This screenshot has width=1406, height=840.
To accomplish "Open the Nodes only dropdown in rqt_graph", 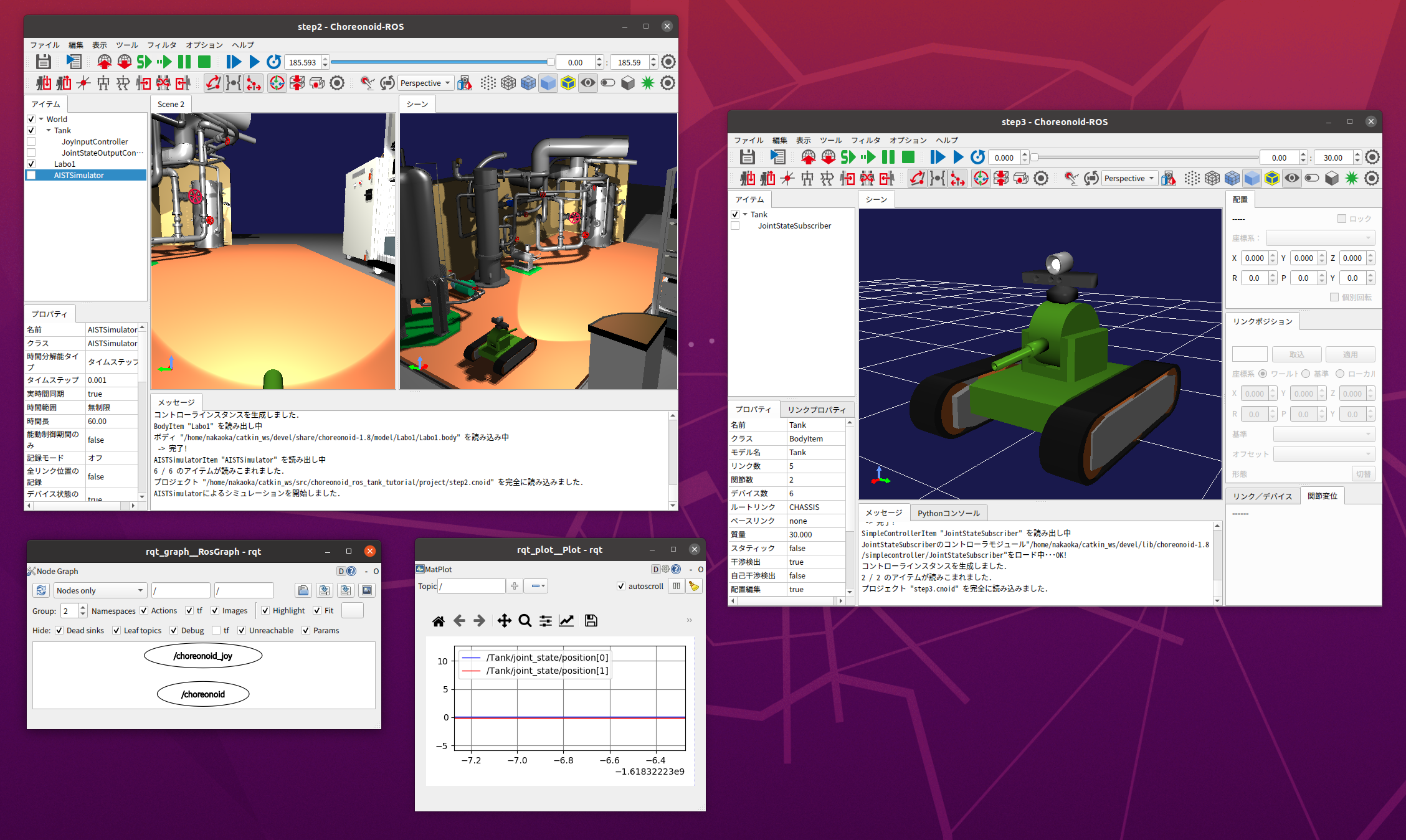I will [100, 590].
